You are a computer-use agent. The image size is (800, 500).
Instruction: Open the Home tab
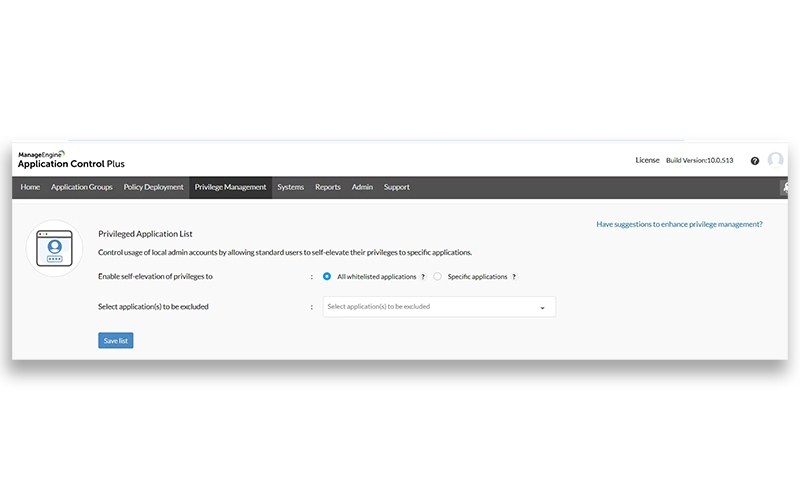pos(31,187)
